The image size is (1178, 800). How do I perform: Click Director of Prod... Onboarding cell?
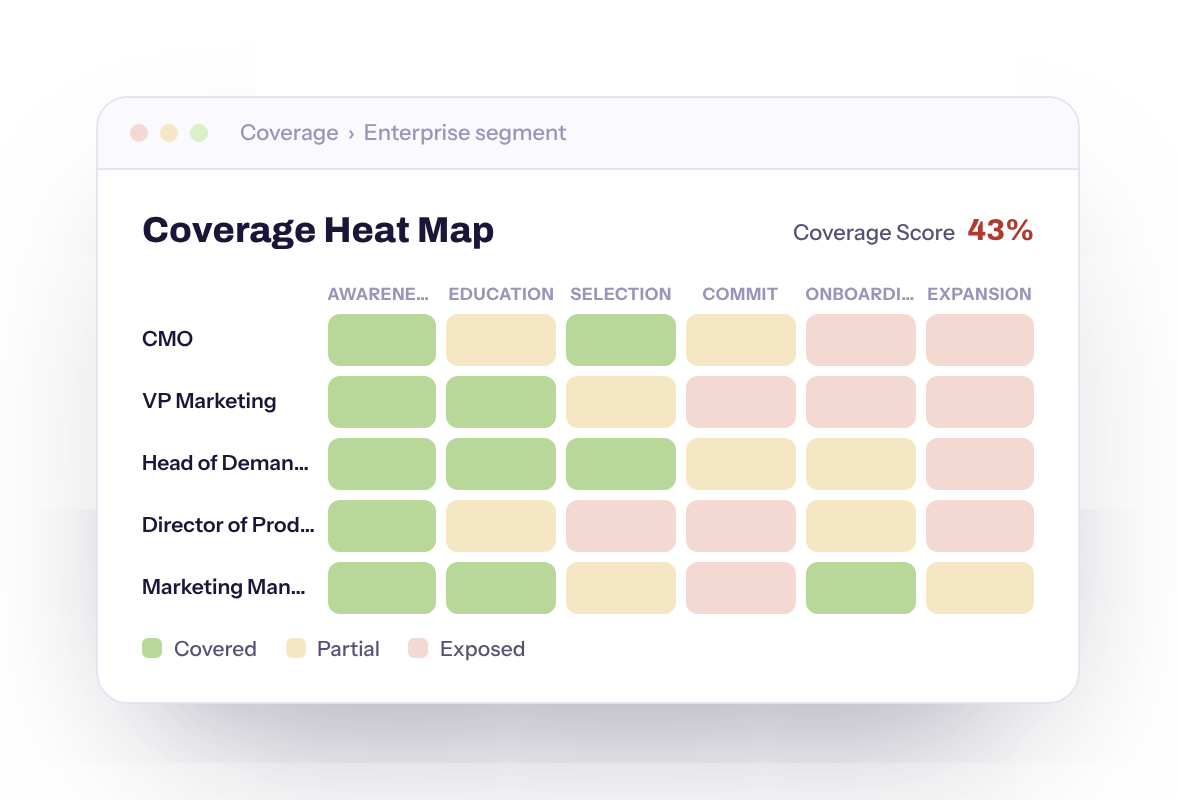[x=861, y=526]
